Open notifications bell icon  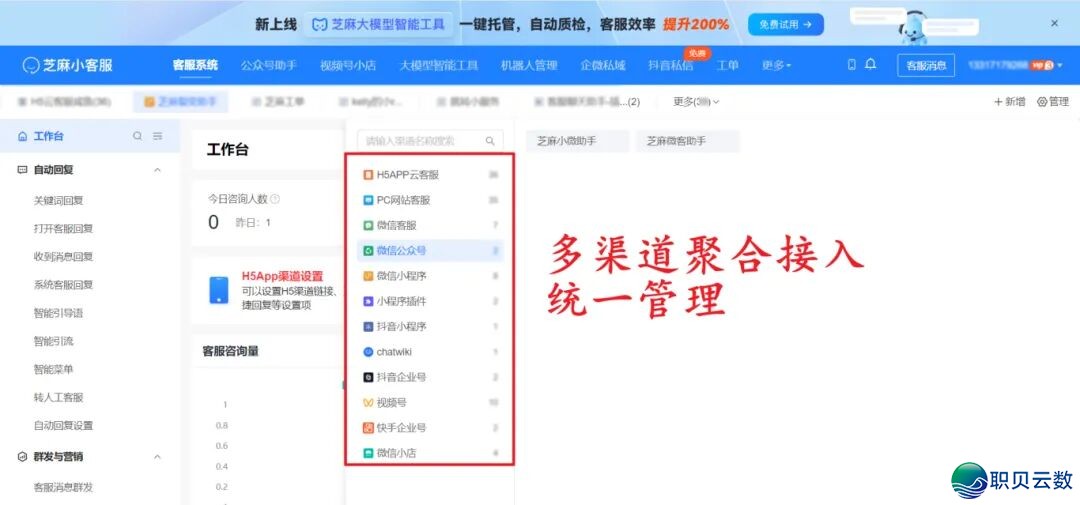871,65
